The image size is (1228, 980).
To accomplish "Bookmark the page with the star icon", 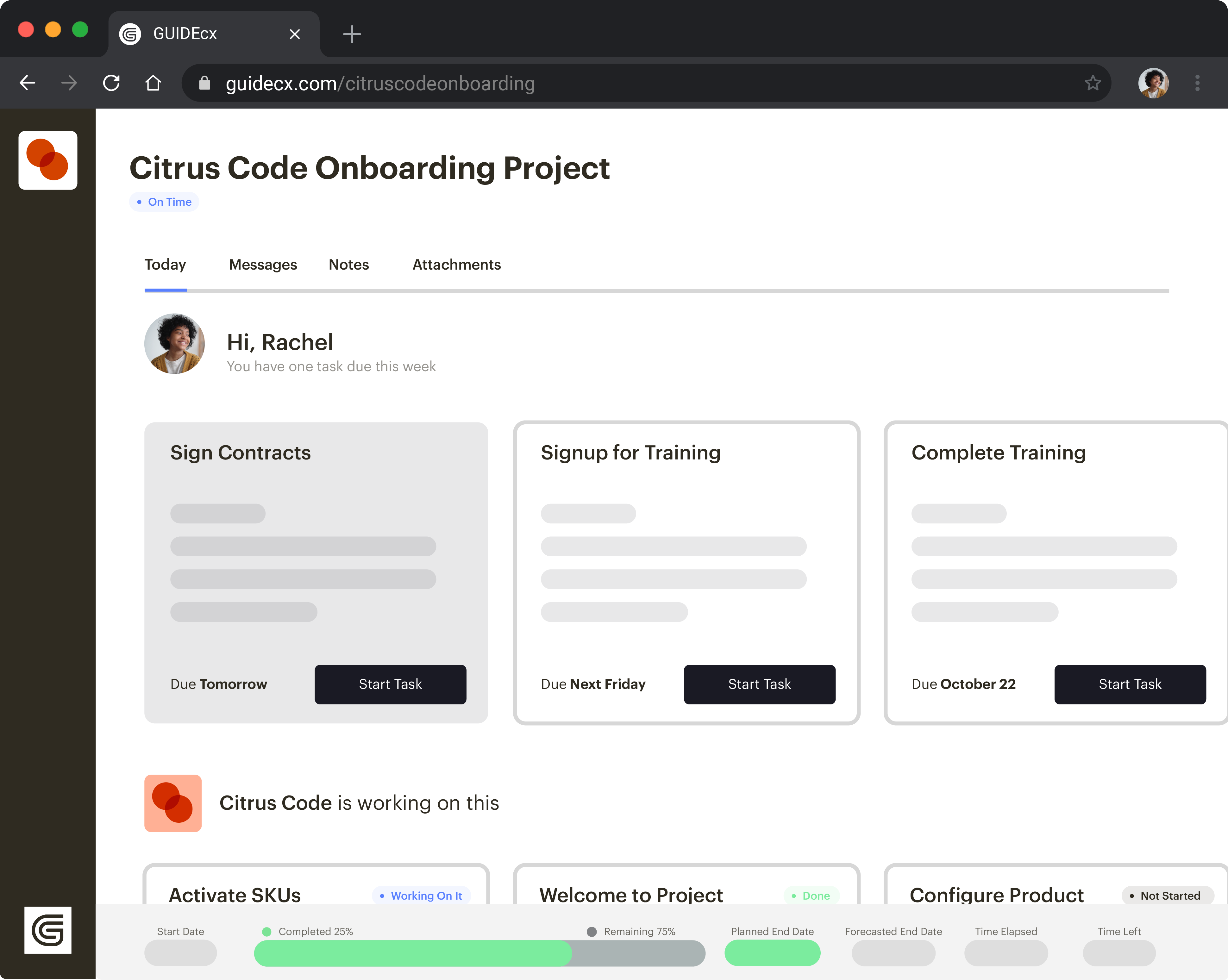I will [x=1093, y=83].
